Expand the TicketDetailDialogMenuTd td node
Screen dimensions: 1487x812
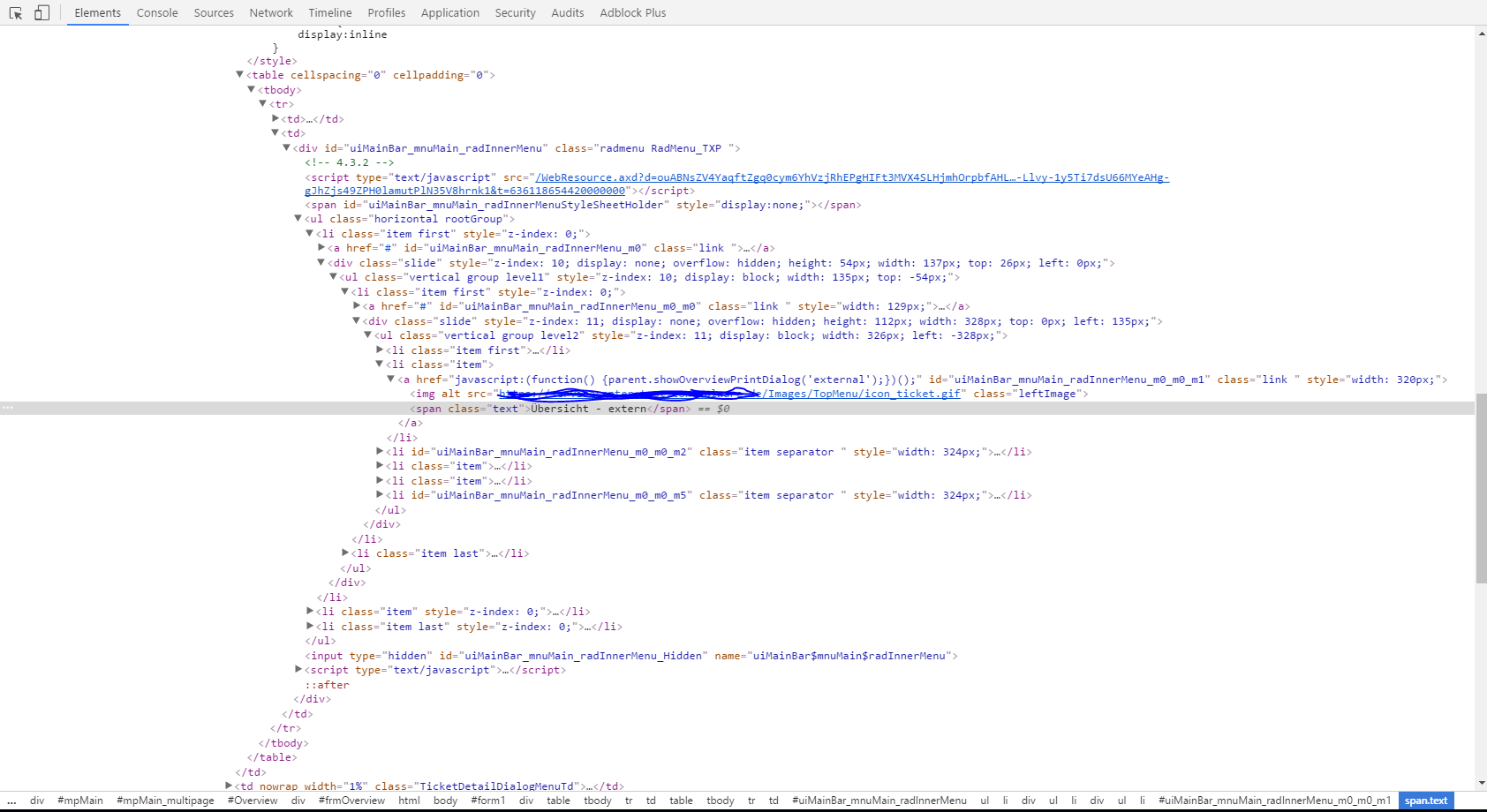click(229, 786)
